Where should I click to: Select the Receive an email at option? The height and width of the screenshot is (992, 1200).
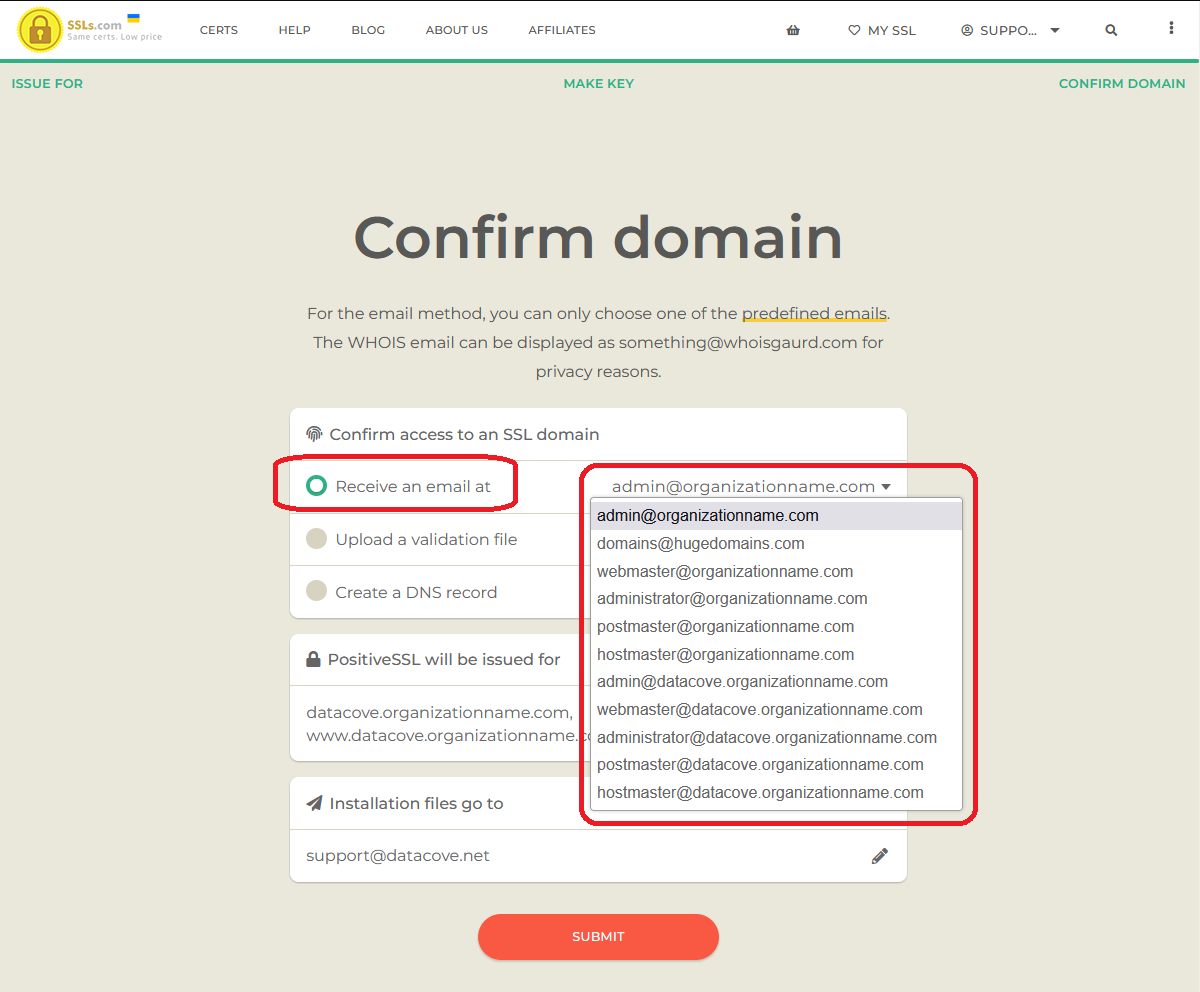point(316,486)
